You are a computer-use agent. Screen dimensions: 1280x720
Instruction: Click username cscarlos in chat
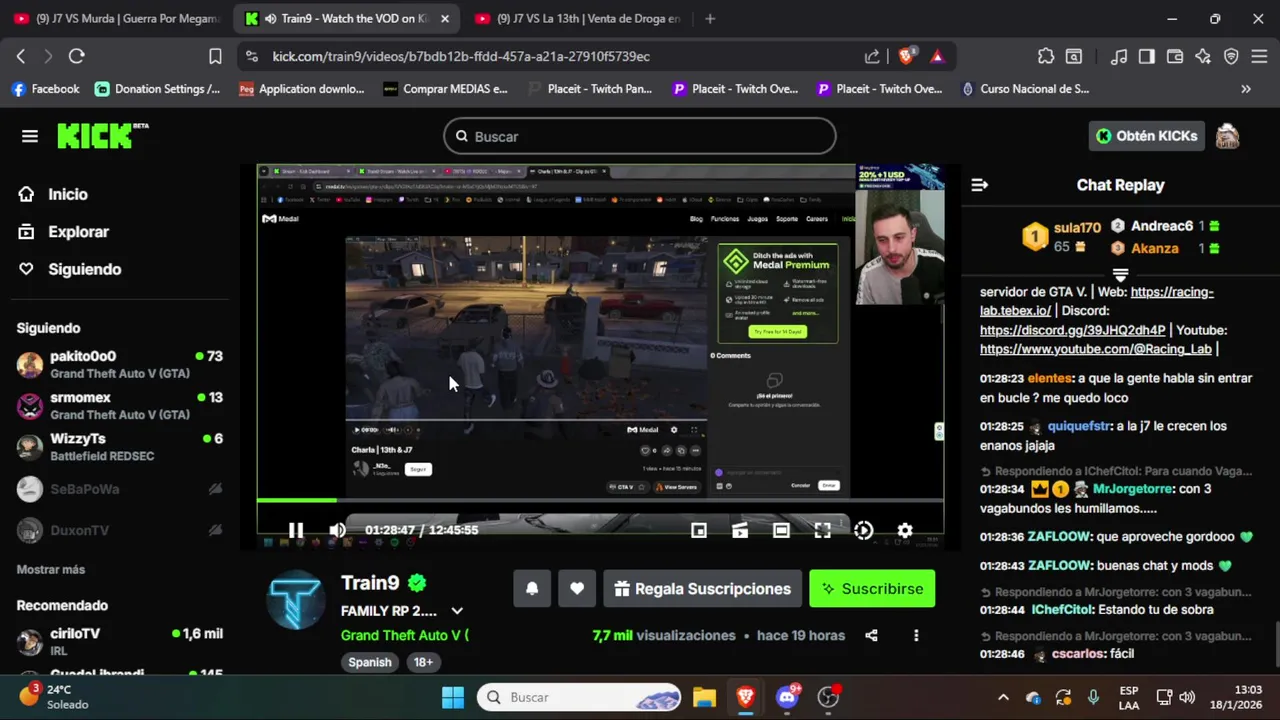[x=1078, y=654]
